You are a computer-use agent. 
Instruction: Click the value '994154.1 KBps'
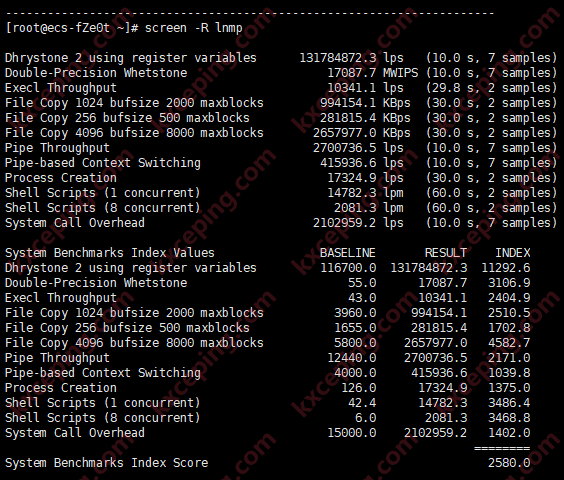tap(365, 103)
